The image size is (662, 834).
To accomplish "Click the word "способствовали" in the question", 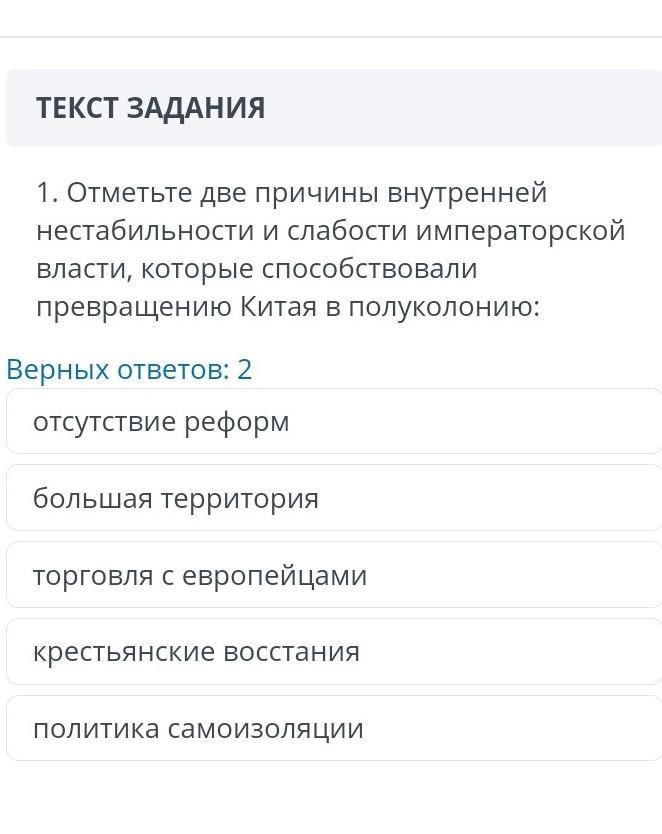I will (x=370, y=269).
